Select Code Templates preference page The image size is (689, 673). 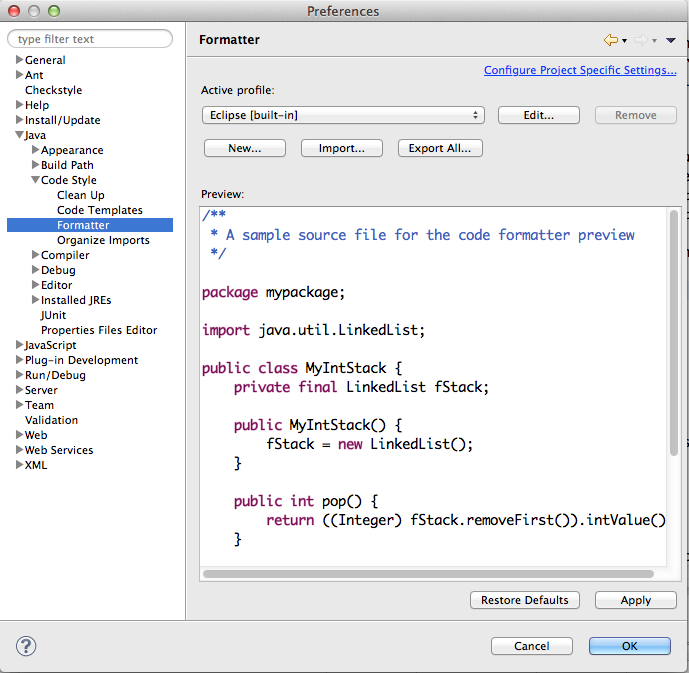(99, 210)
